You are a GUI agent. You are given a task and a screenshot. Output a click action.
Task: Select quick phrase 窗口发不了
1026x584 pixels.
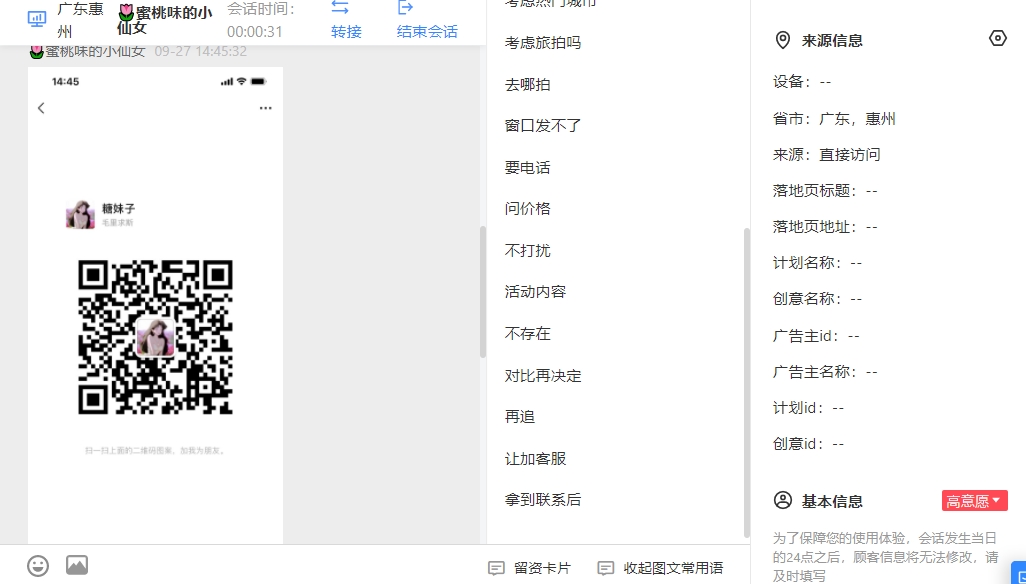click(x=542, y=126)
